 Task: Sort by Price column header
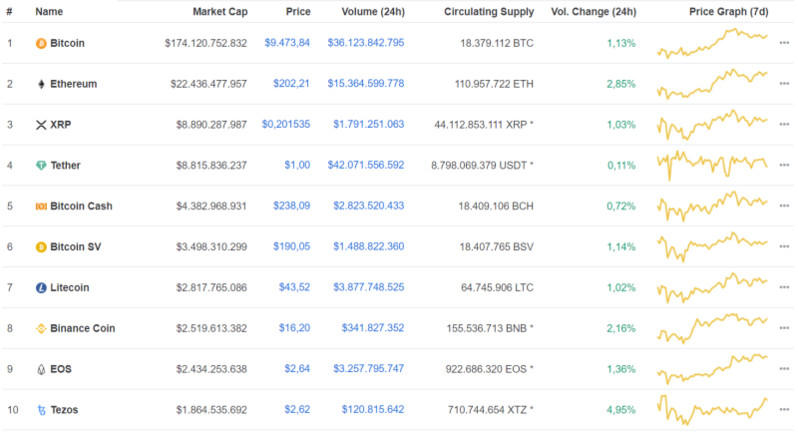tap(297, 12)
